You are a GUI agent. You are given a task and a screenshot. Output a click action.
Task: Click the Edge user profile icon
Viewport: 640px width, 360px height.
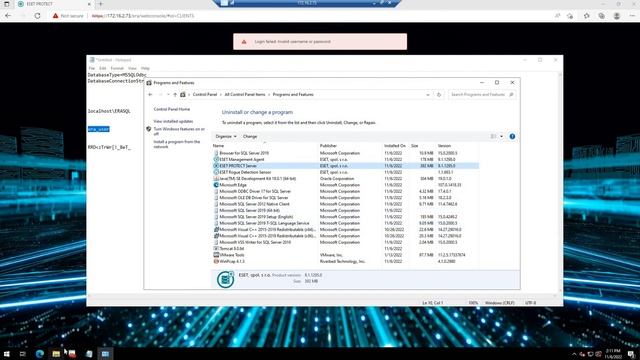617,16
